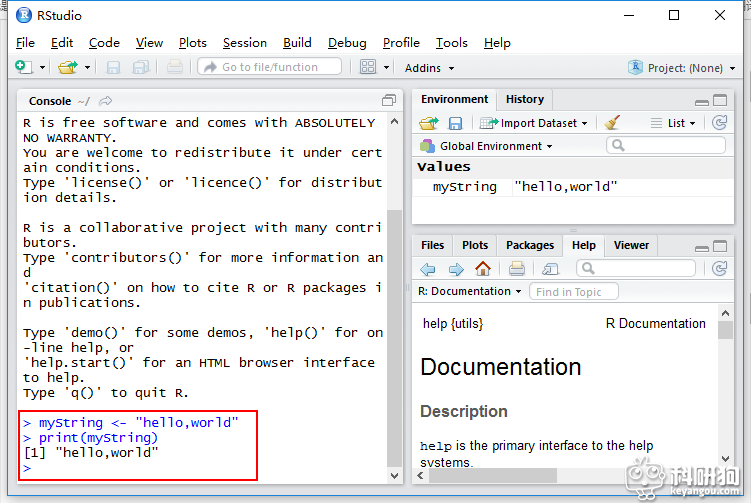Viewport: 751px width, 503px height.
Task: Open the Debug menu
Action: coord(347,43)
